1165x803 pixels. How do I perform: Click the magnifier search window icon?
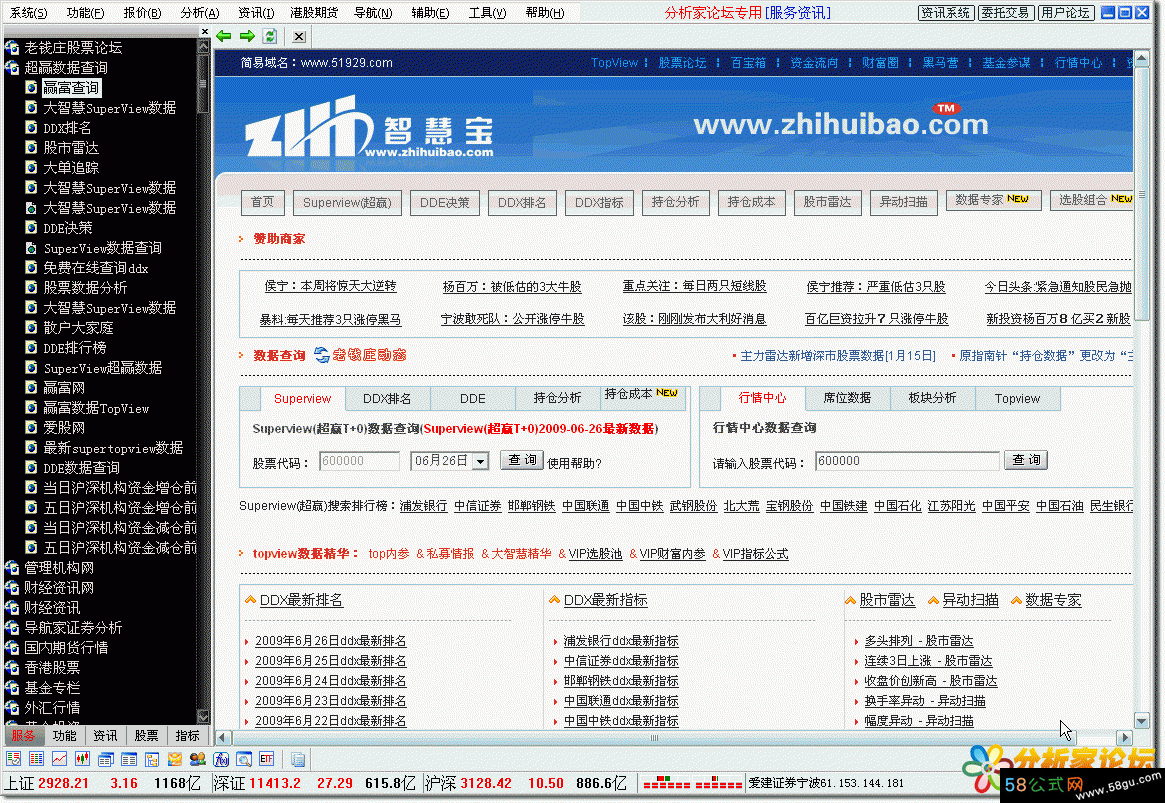coord(244,759)
